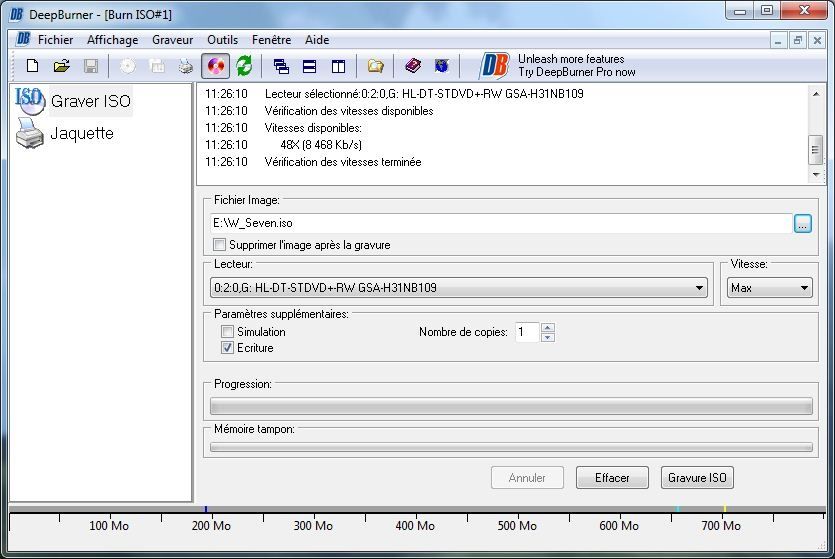This screenshot has height=559, width=835.
Task: Click the Fichier Image path field
Action: coord(501,223)
